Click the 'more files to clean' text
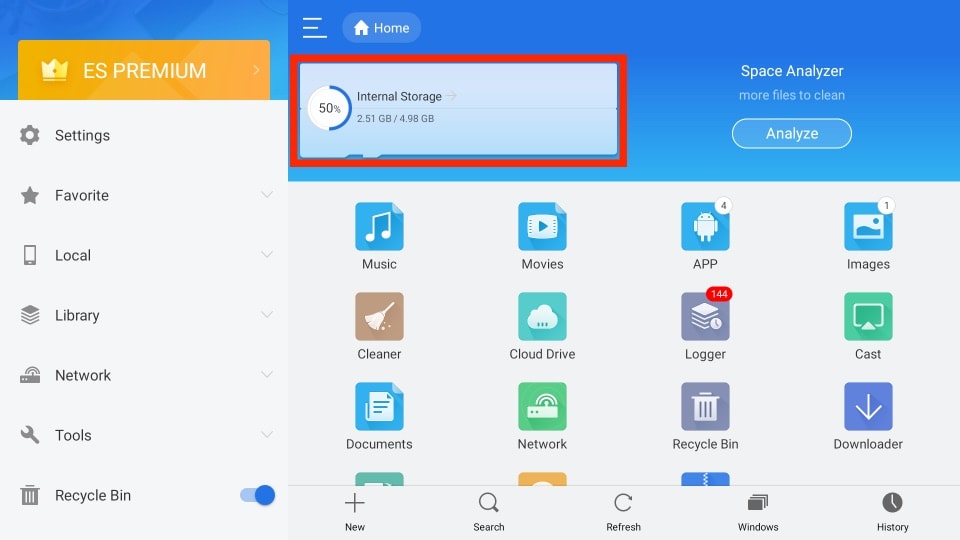The width and height of the screenshot is (960, 540). point(792,96)
